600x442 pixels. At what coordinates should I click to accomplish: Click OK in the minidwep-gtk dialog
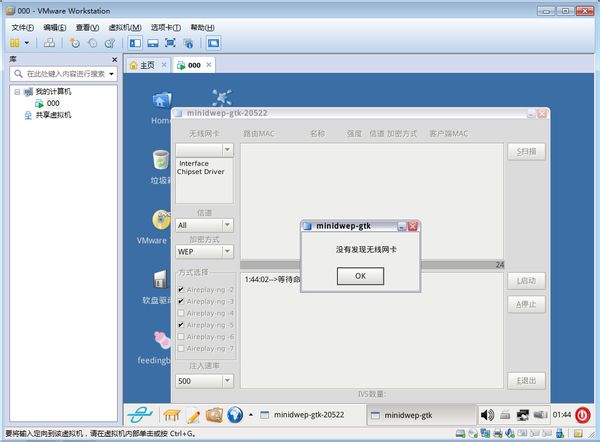pyautogui.click(x=360, y=276)
